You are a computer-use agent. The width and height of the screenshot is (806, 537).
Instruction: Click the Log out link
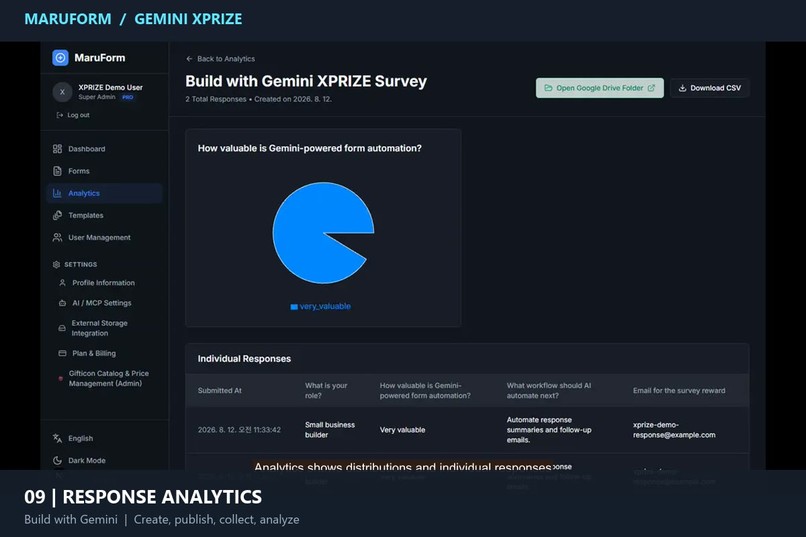coord(73,115)
